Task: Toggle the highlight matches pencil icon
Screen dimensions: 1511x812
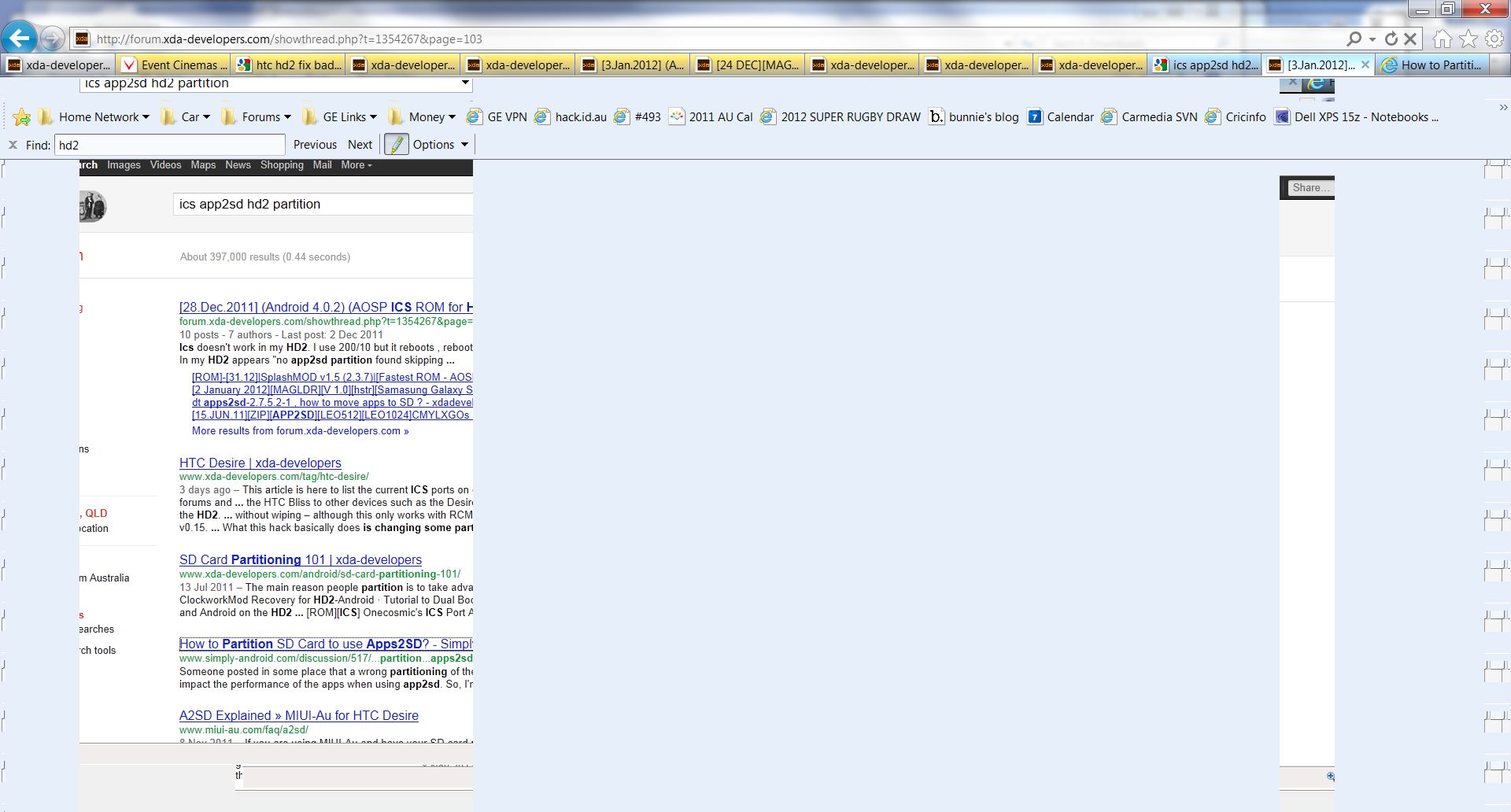Action: [x=396, y=145]
